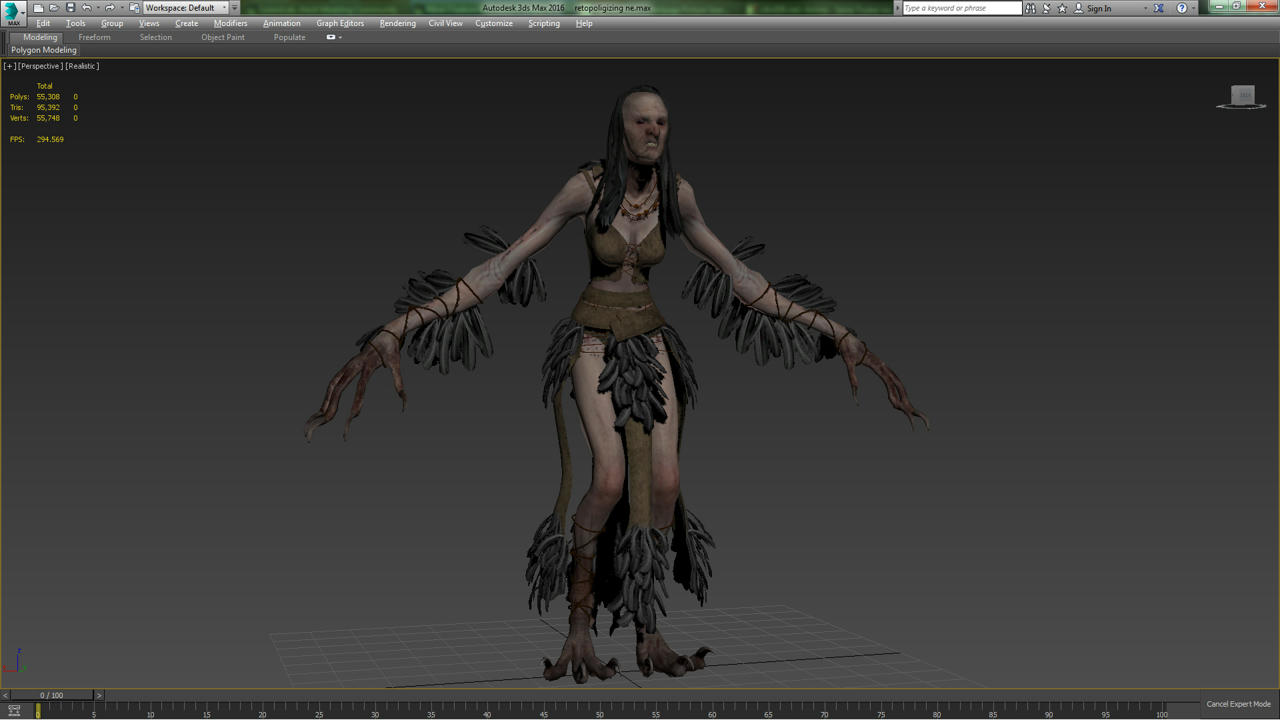1280x720 pixels.
Task: Open the viewport [+] general menu
Action: [x=10, y=66]
